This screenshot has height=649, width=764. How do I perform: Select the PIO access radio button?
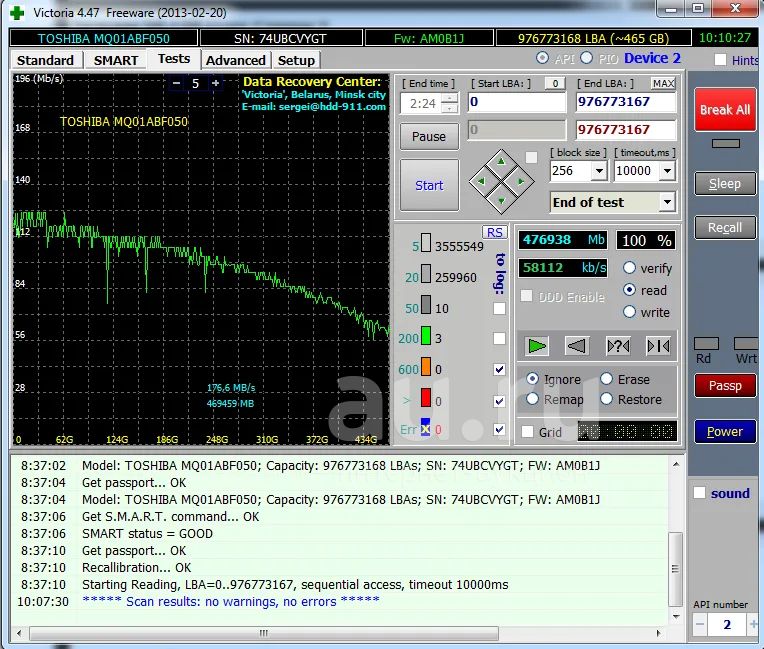click(587, 58)
